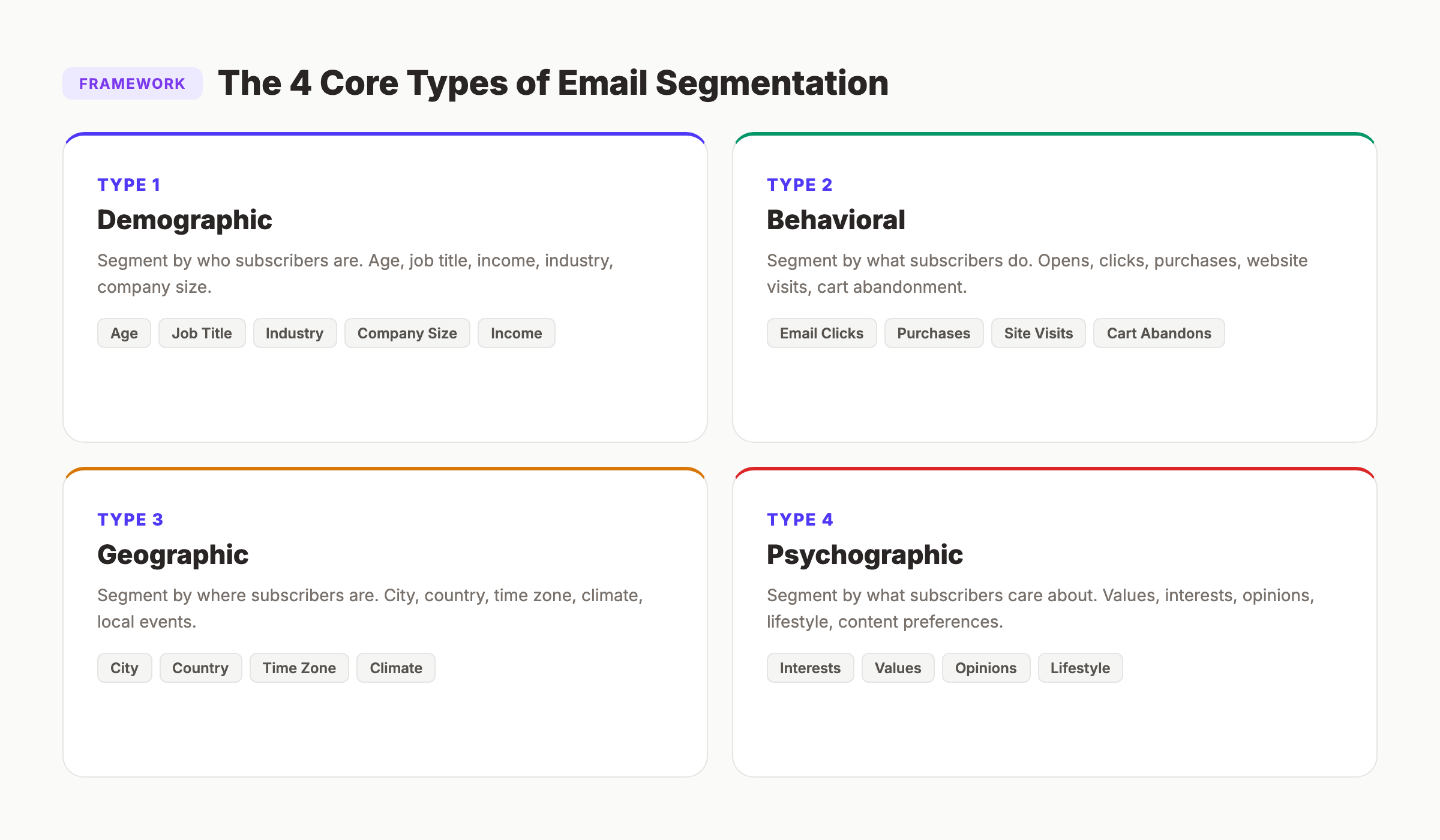Image resolution: width=1440 pixels, height=840 pixels.
Task: Click the Psychographic heading
Action: point(865,554)
